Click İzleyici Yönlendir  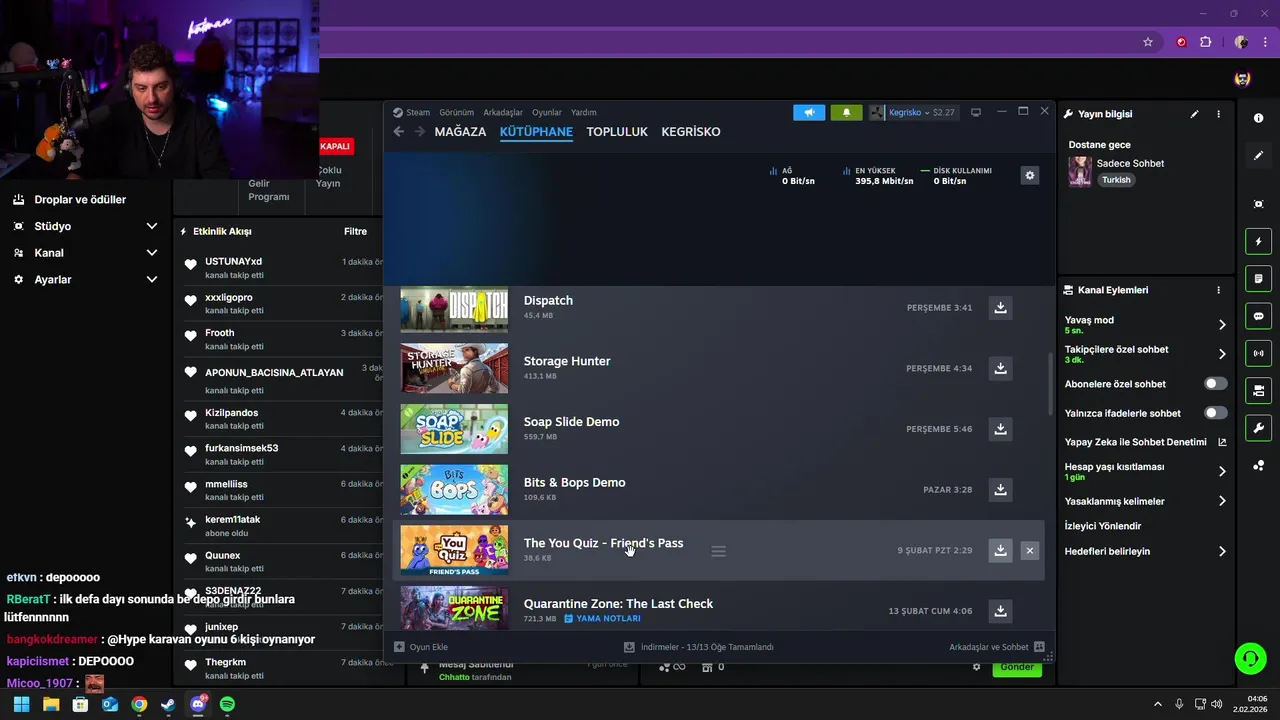click(x=1103, y=526)
